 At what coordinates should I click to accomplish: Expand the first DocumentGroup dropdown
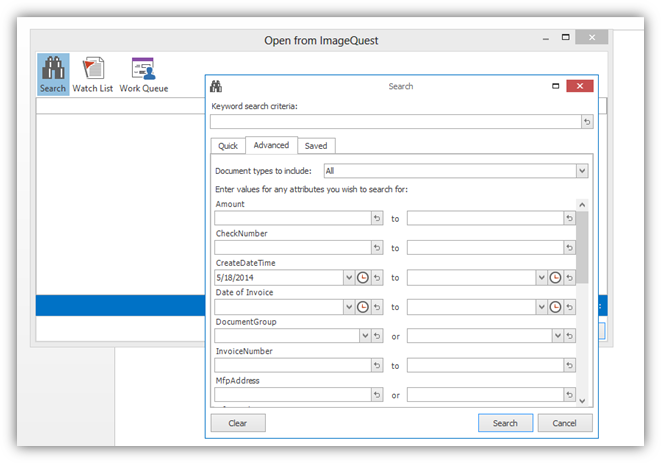(365, 336)
